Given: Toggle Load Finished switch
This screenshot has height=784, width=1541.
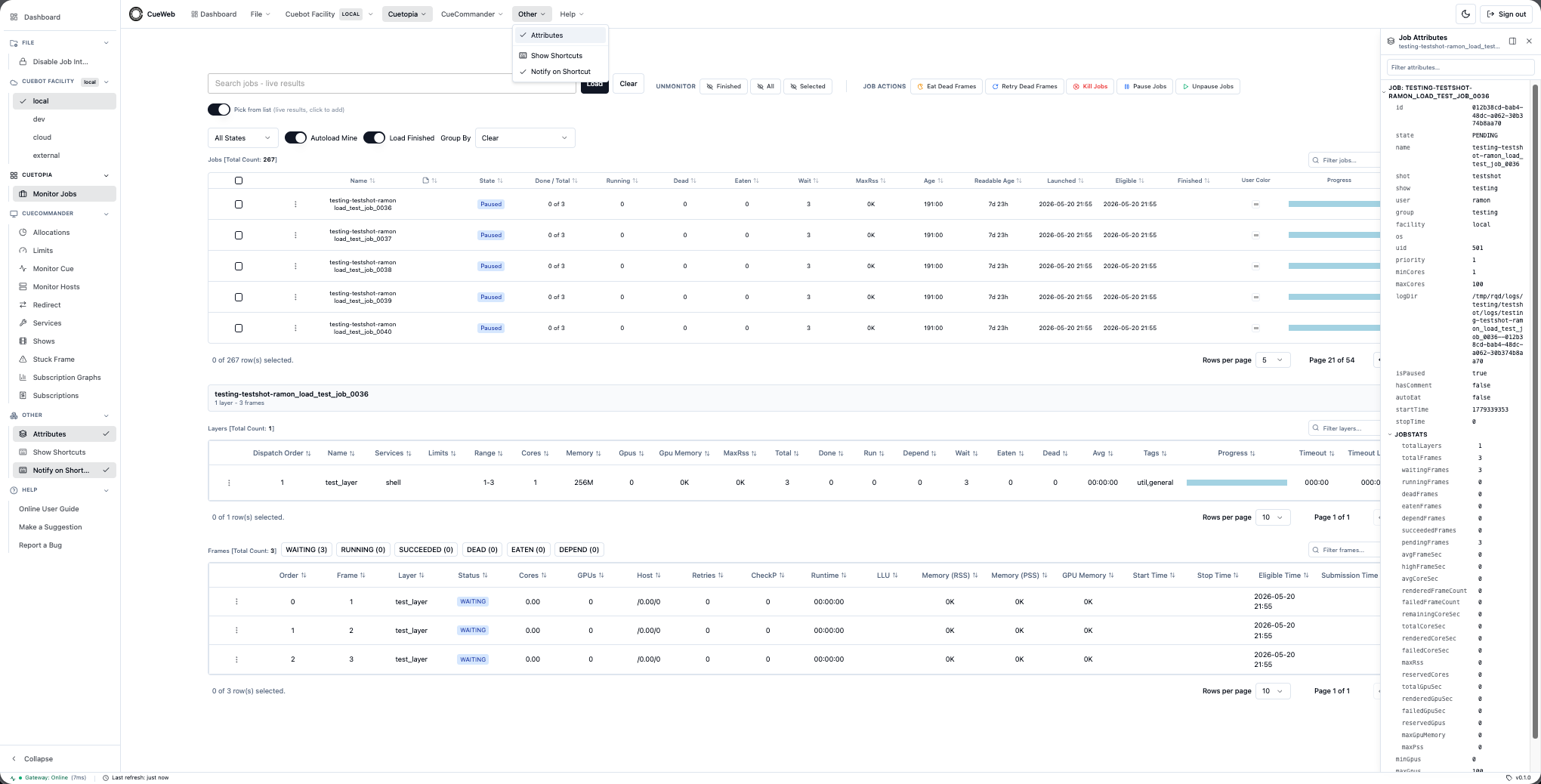Looking at the screenshot, I should pos(375,137).
